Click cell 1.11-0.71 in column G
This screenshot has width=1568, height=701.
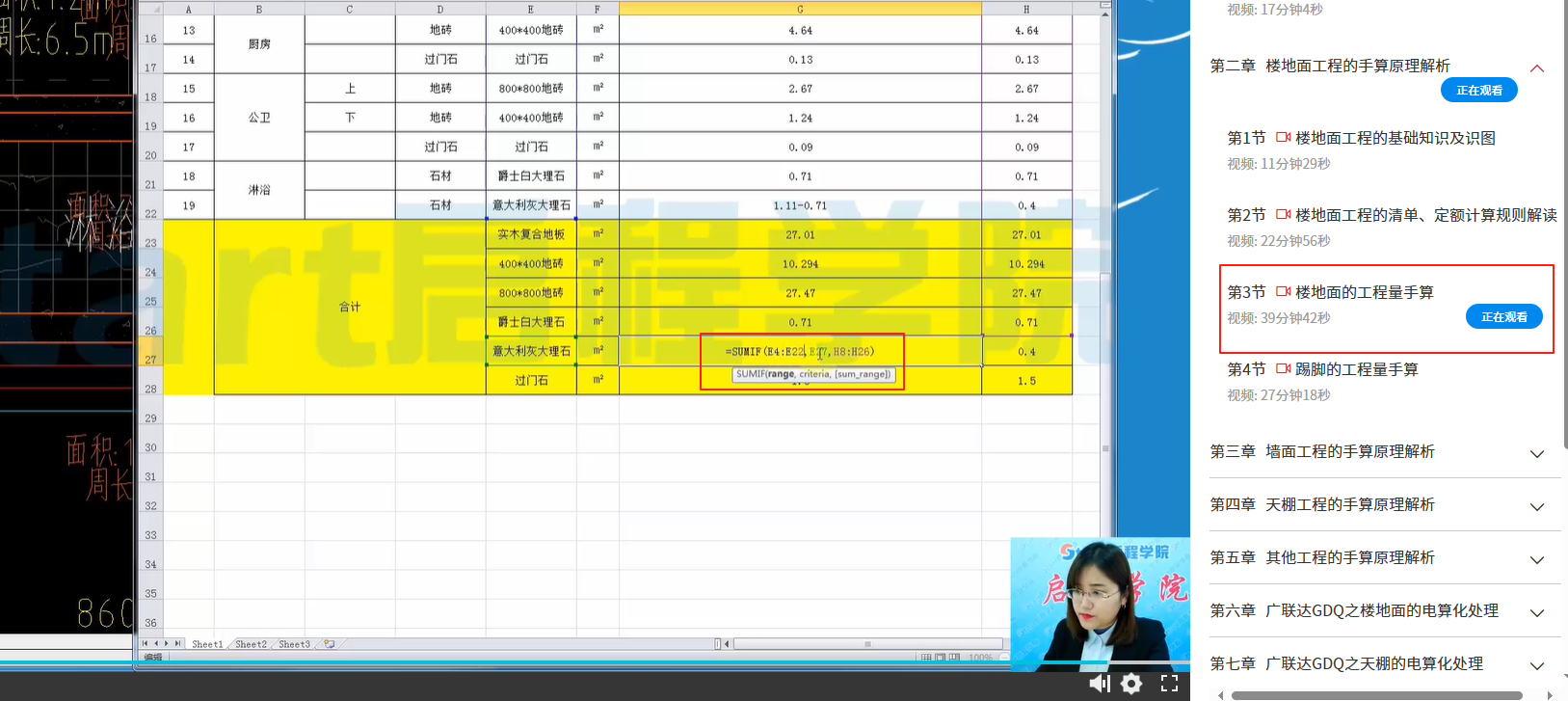[x=800, y=205]
